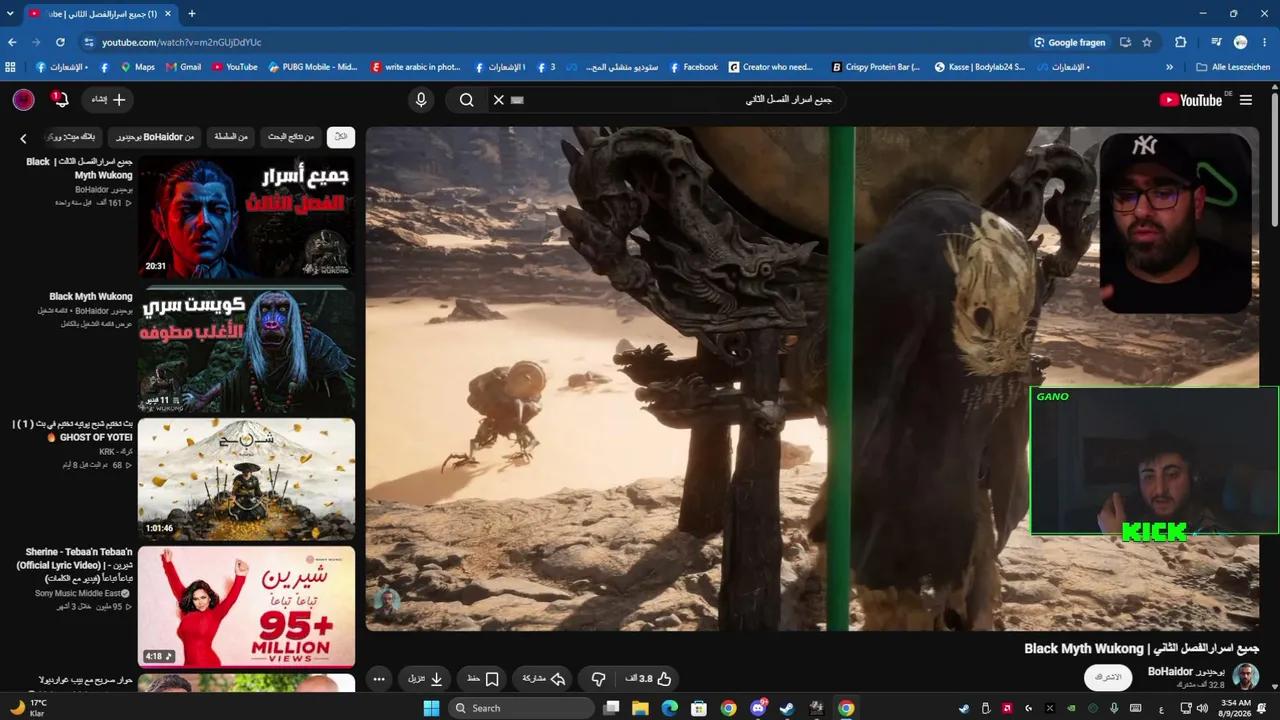The image size is (1280, 720).
Task: Open the media control icon in Chrome toolbar
Action: [1216, 42]
